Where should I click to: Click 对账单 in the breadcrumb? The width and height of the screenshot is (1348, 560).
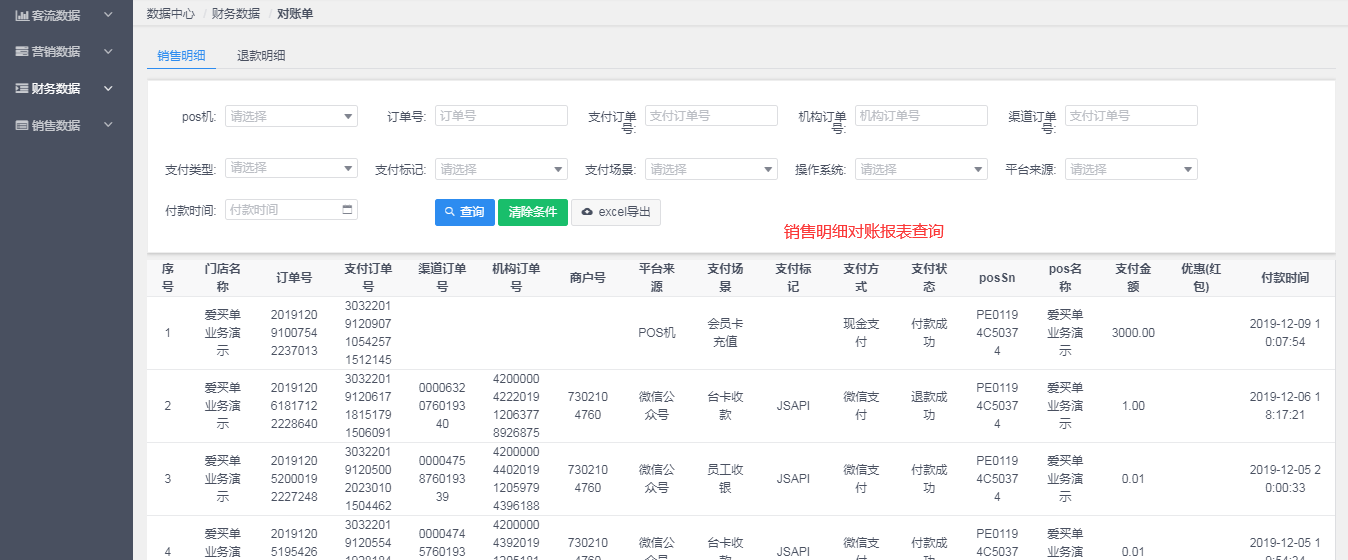tap(295, 13)
